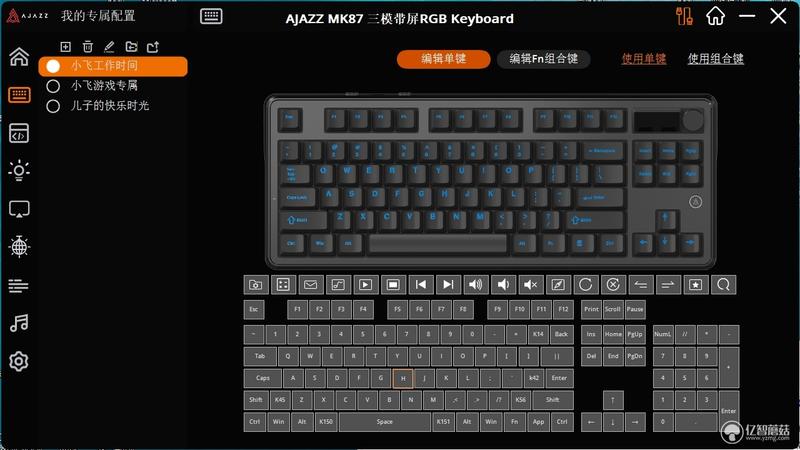Select the play media key icon

[365, 285]
